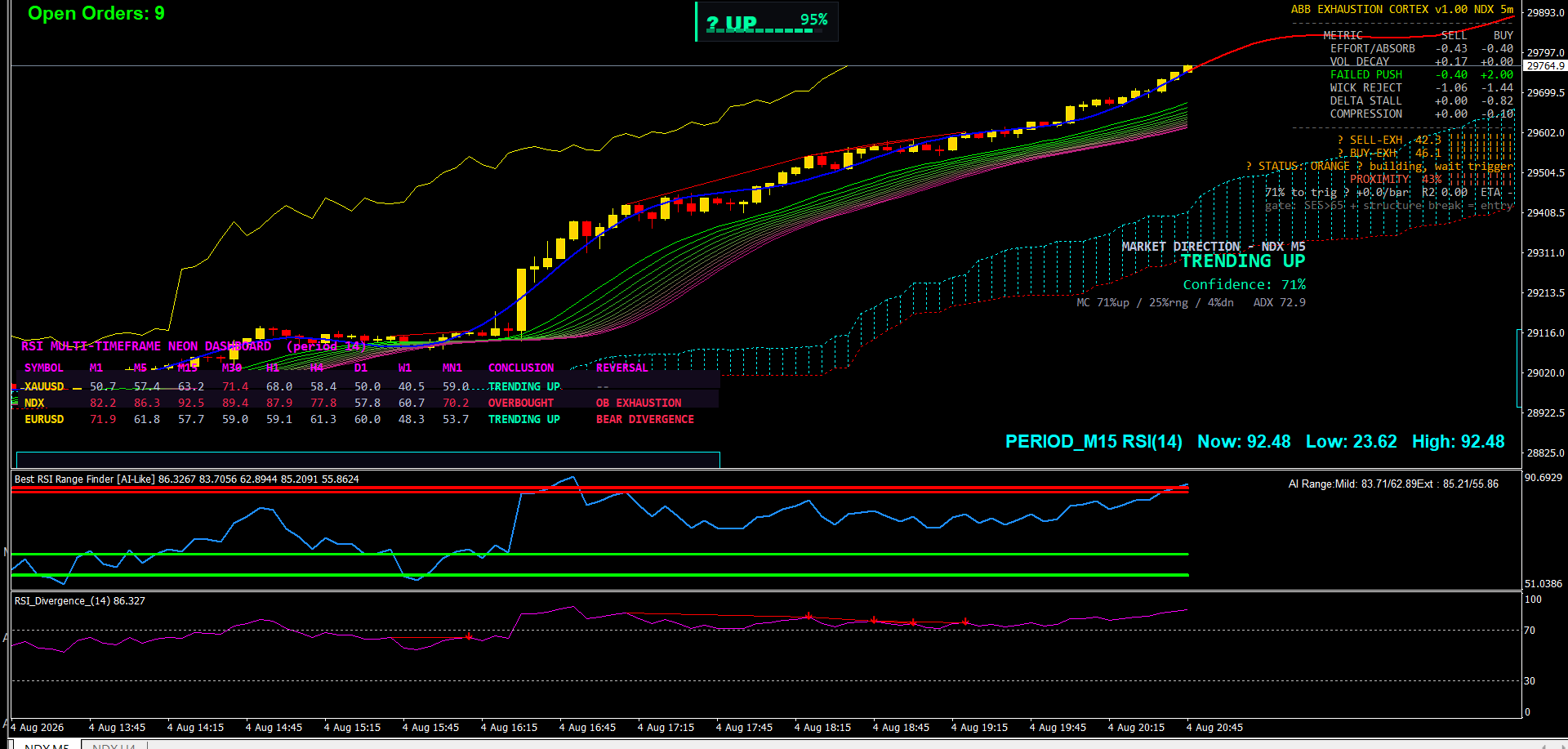Select the EURUSD symbol in RSI dashboard
This screenshot has width=1568, height=749.
tap(44, 419)
